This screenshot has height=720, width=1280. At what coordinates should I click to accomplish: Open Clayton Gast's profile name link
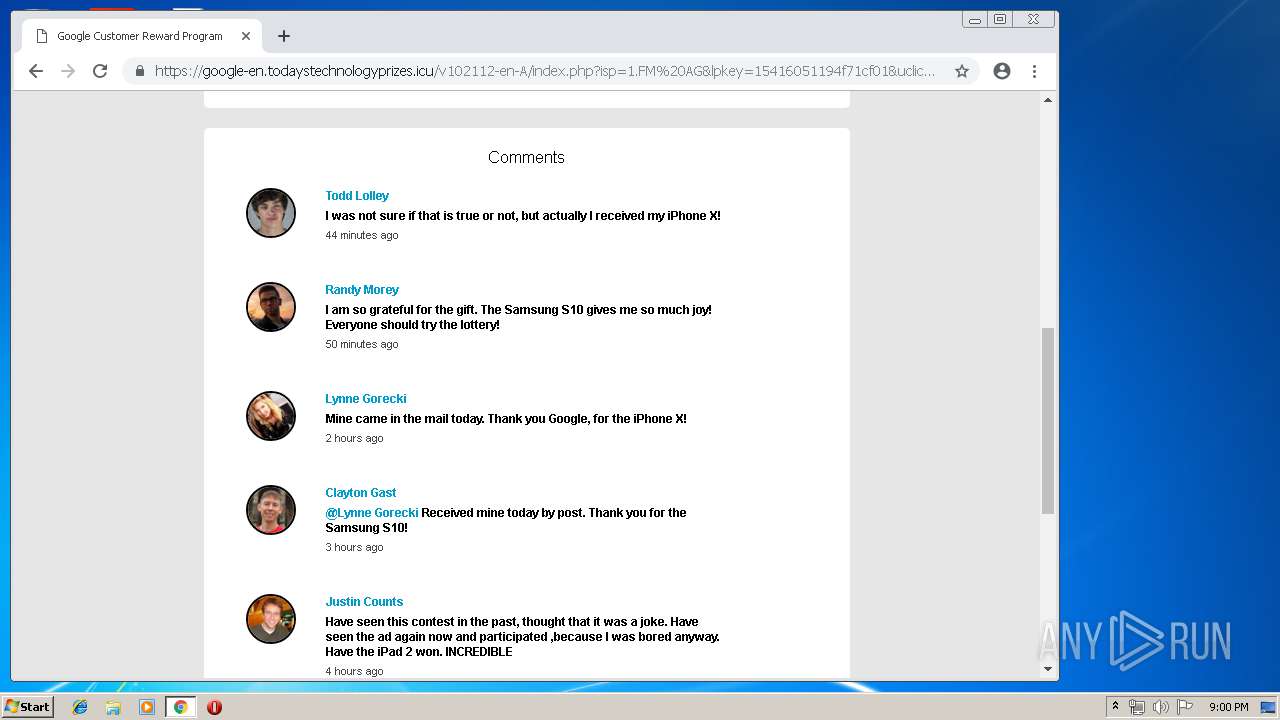(x=361, y=493)
